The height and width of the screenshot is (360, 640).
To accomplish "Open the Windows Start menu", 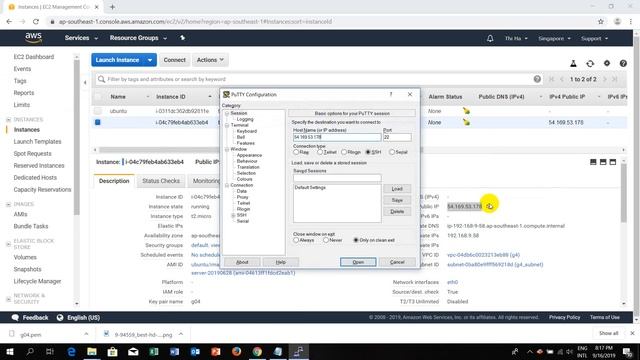I will 9,351.
